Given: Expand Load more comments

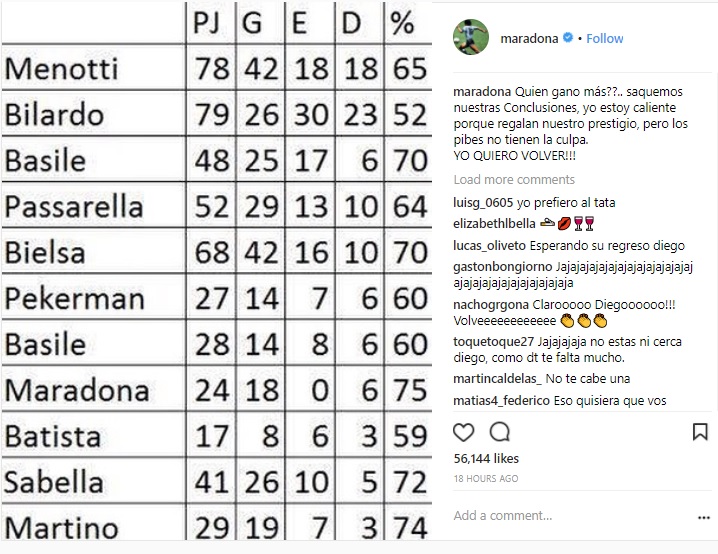Looking at the screenshot, I should pyautogui.click(x=514, y=179).
